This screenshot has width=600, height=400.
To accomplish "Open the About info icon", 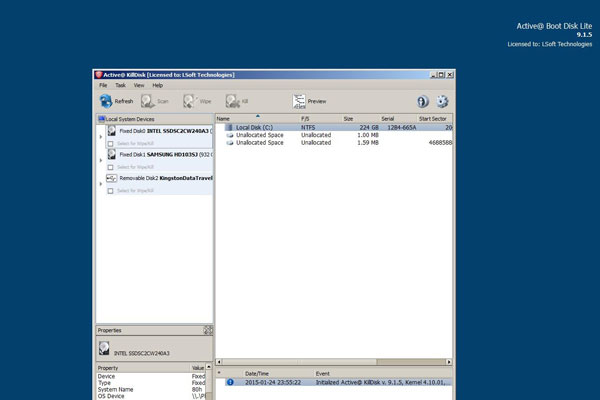I will click(422, 101).
